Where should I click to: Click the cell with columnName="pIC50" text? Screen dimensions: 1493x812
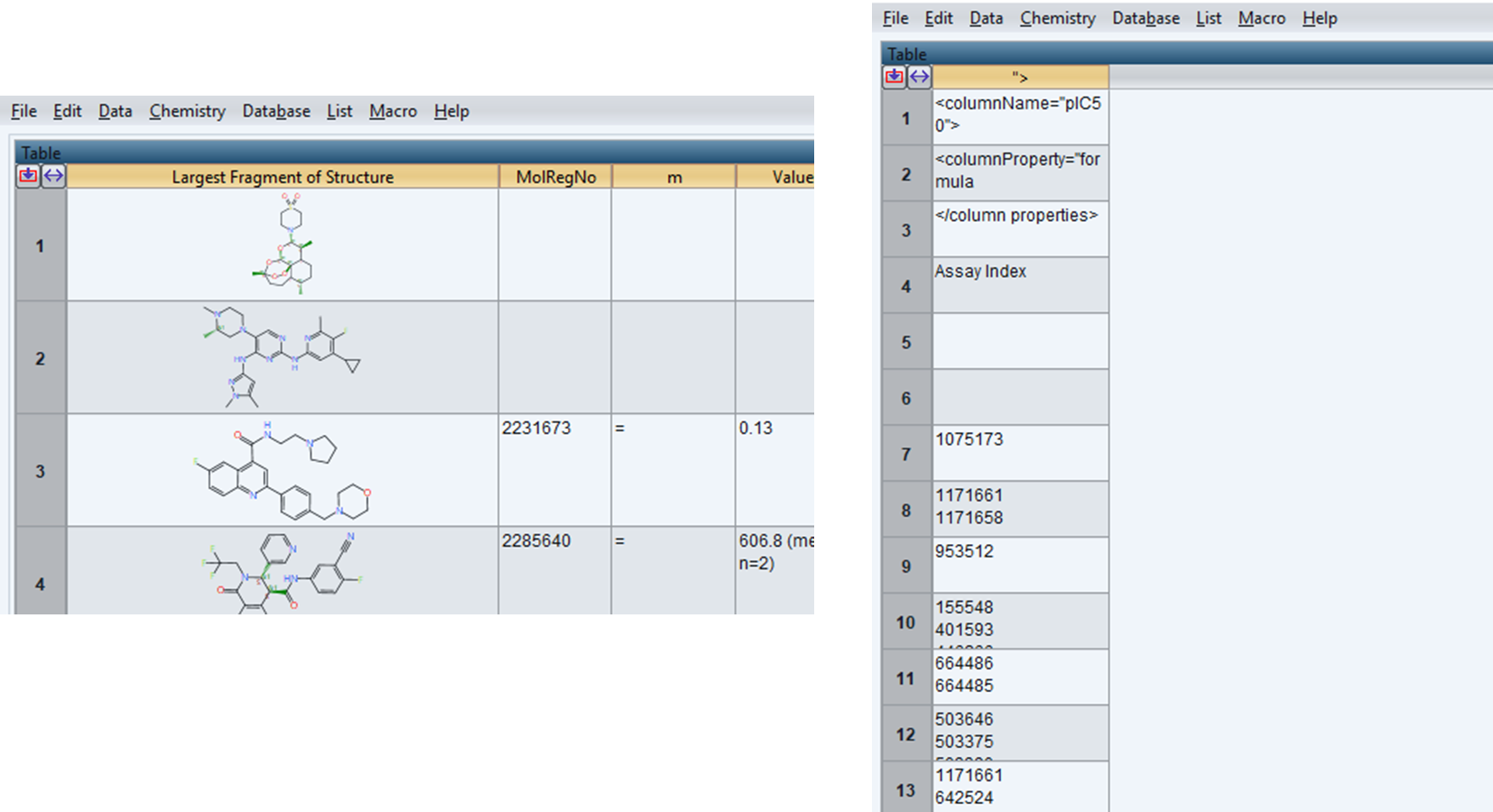coord(1020,116)
